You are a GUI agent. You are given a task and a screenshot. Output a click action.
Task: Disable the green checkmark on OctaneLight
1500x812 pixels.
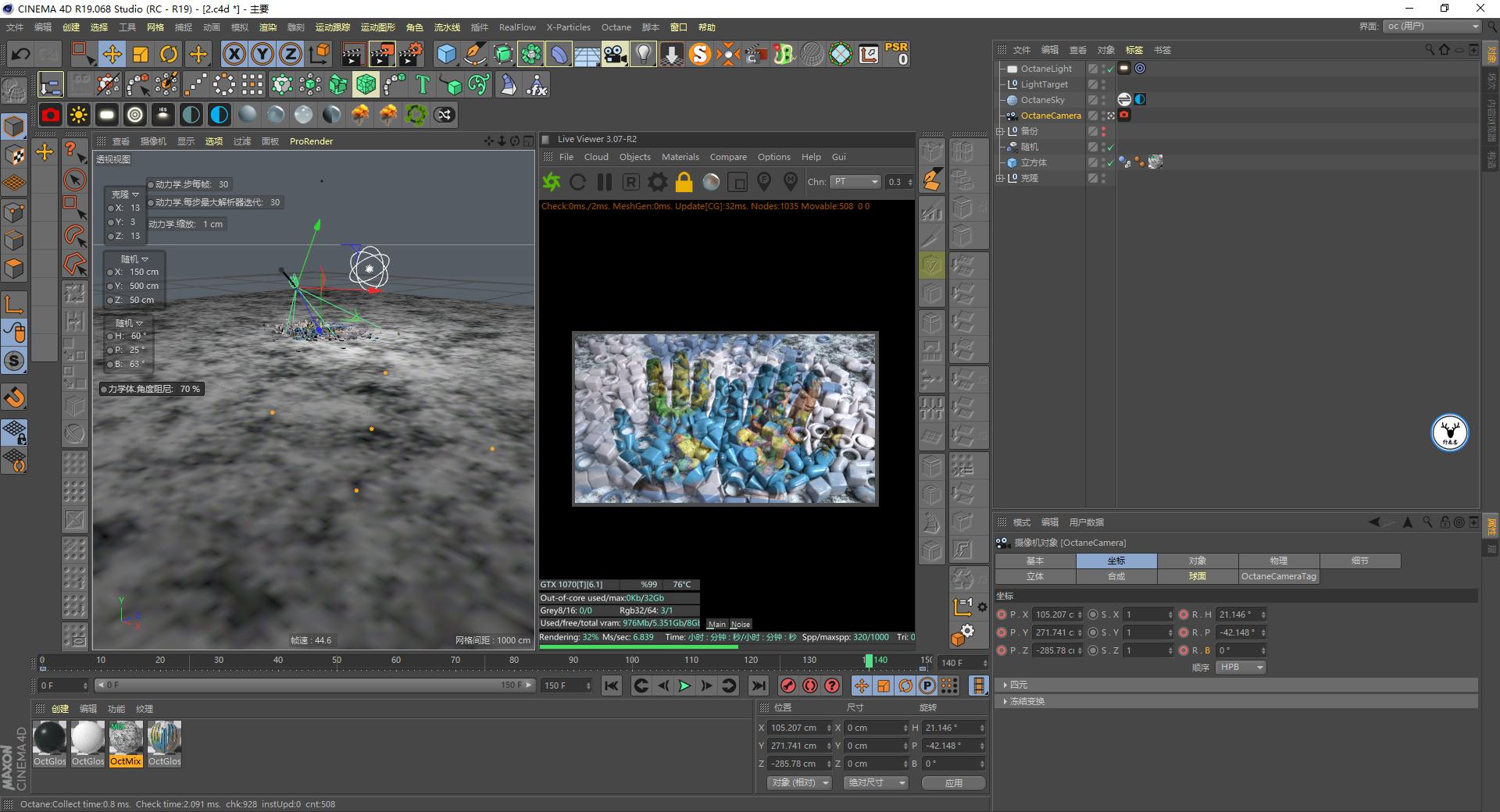point(1109,69)
